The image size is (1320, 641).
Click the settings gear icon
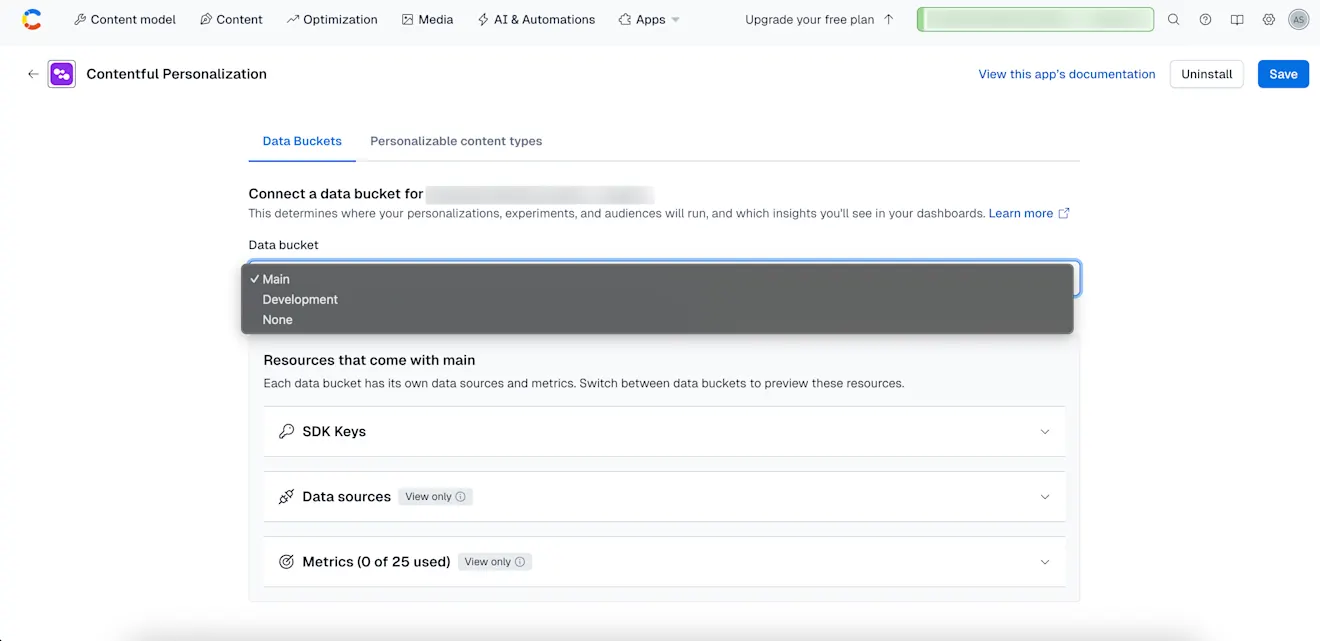point(1269,19)
